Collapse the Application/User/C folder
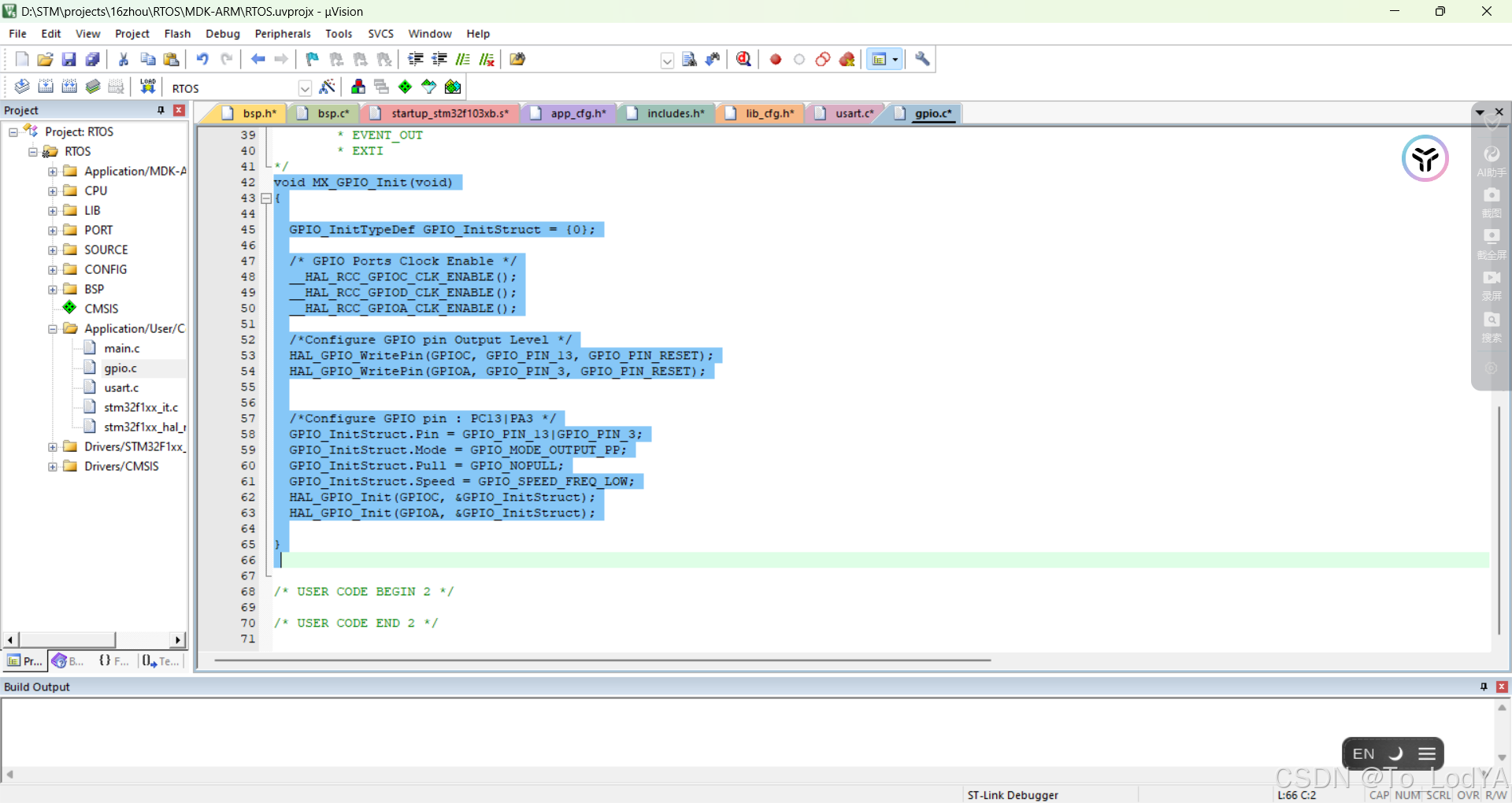This screenshot has width=1512, height=803. coord(53,328)
